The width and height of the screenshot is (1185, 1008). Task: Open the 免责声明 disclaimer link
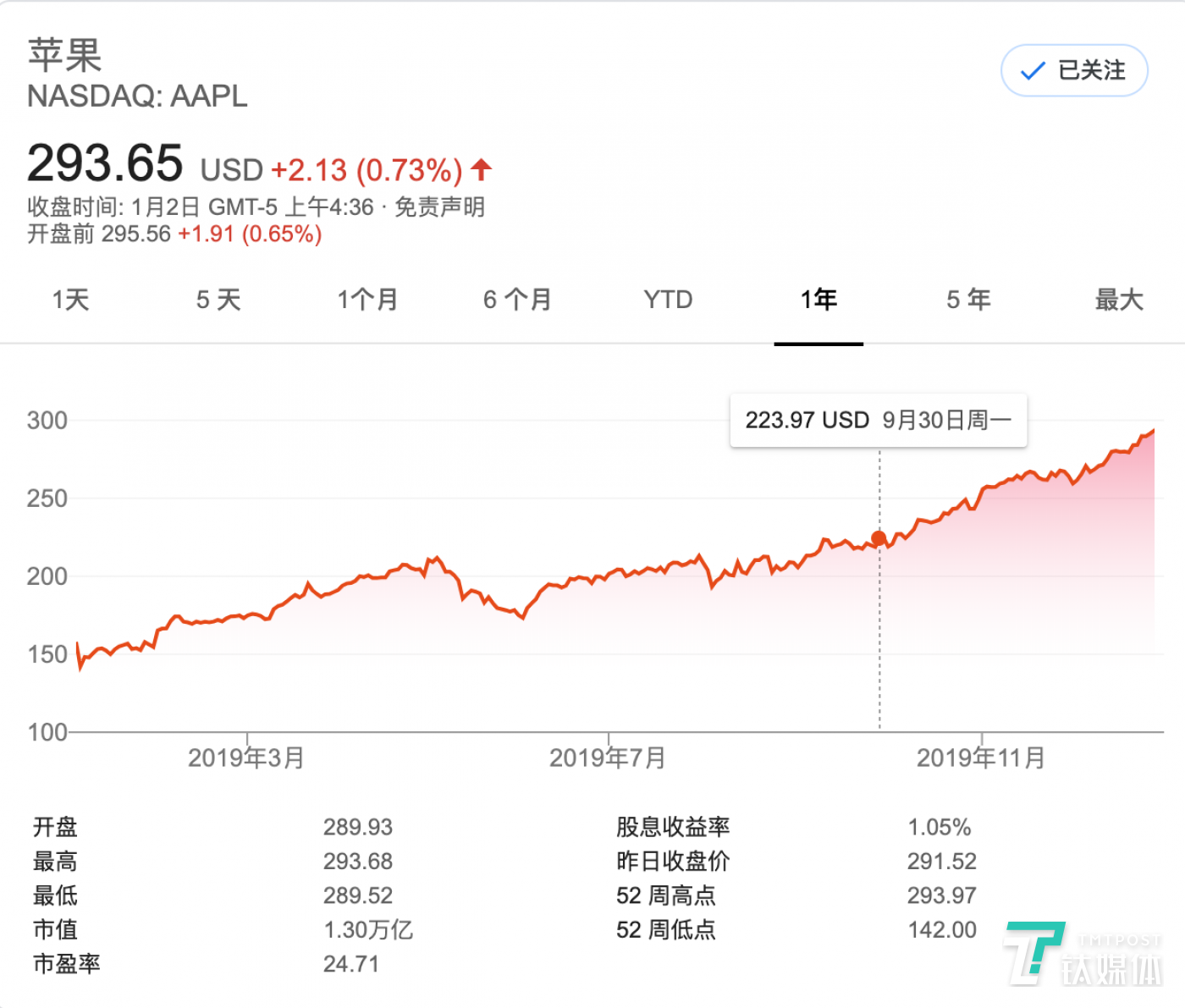point(439,207)
